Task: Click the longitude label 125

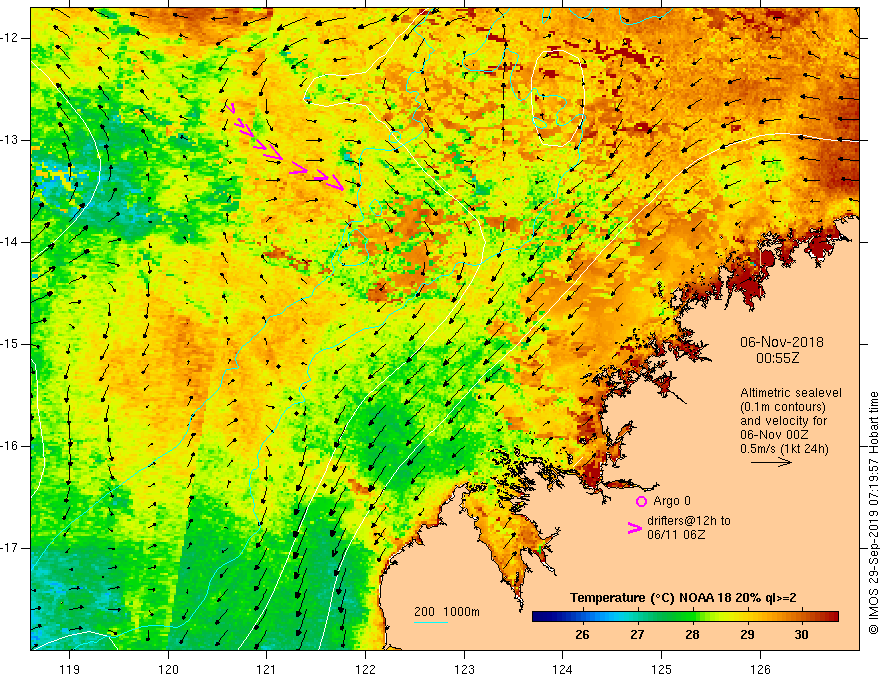Action: coord(662,669)
